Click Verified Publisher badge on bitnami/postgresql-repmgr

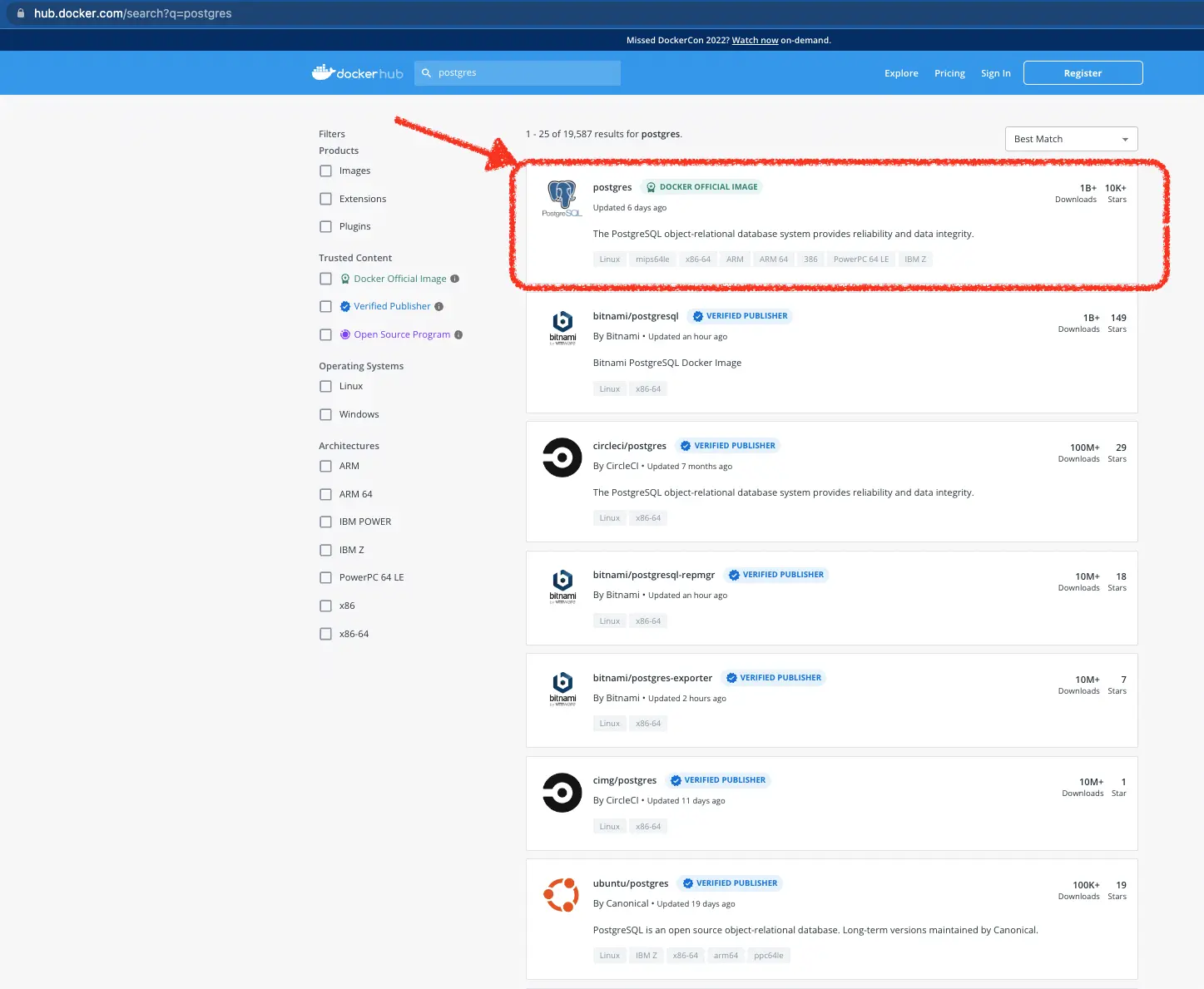(776, 575)
